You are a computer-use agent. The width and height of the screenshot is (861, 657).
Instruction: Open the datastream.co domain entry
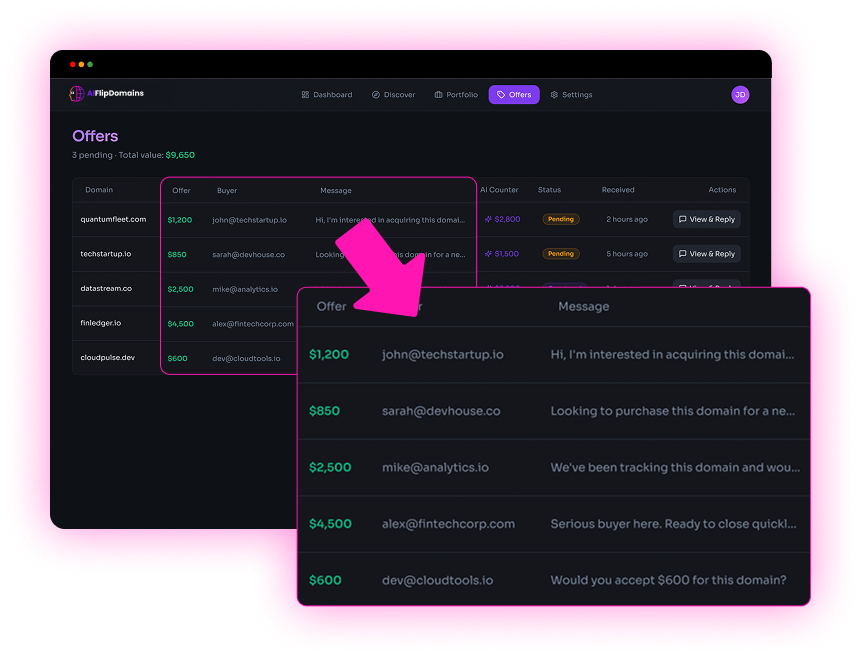pyautogui.click(x=106, y=288)
